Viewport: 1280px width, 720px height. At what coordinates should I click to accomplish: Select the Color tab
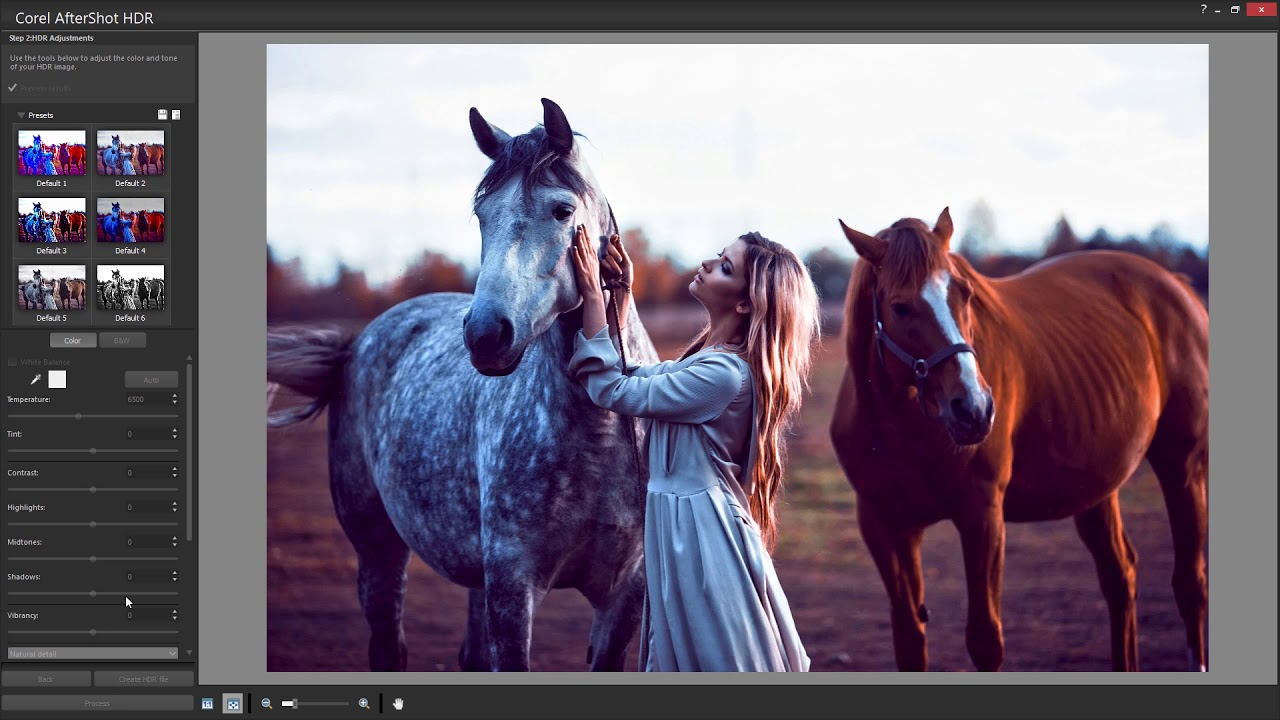(72, 340)
